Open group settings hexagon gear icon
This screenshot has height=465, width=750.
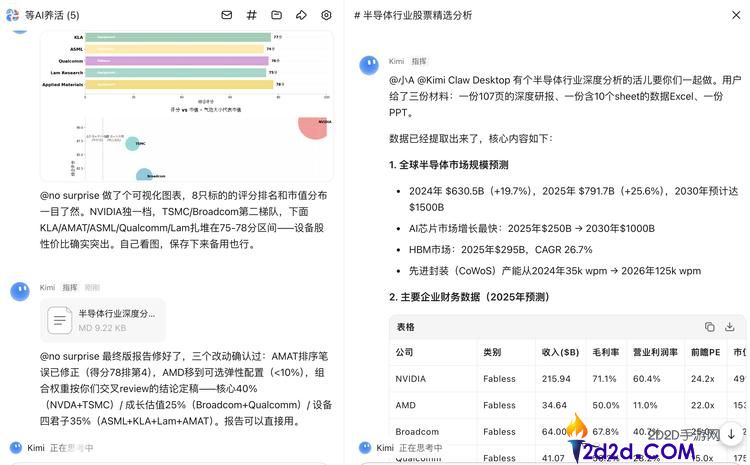pyautogui.click(x=326, y=15)
